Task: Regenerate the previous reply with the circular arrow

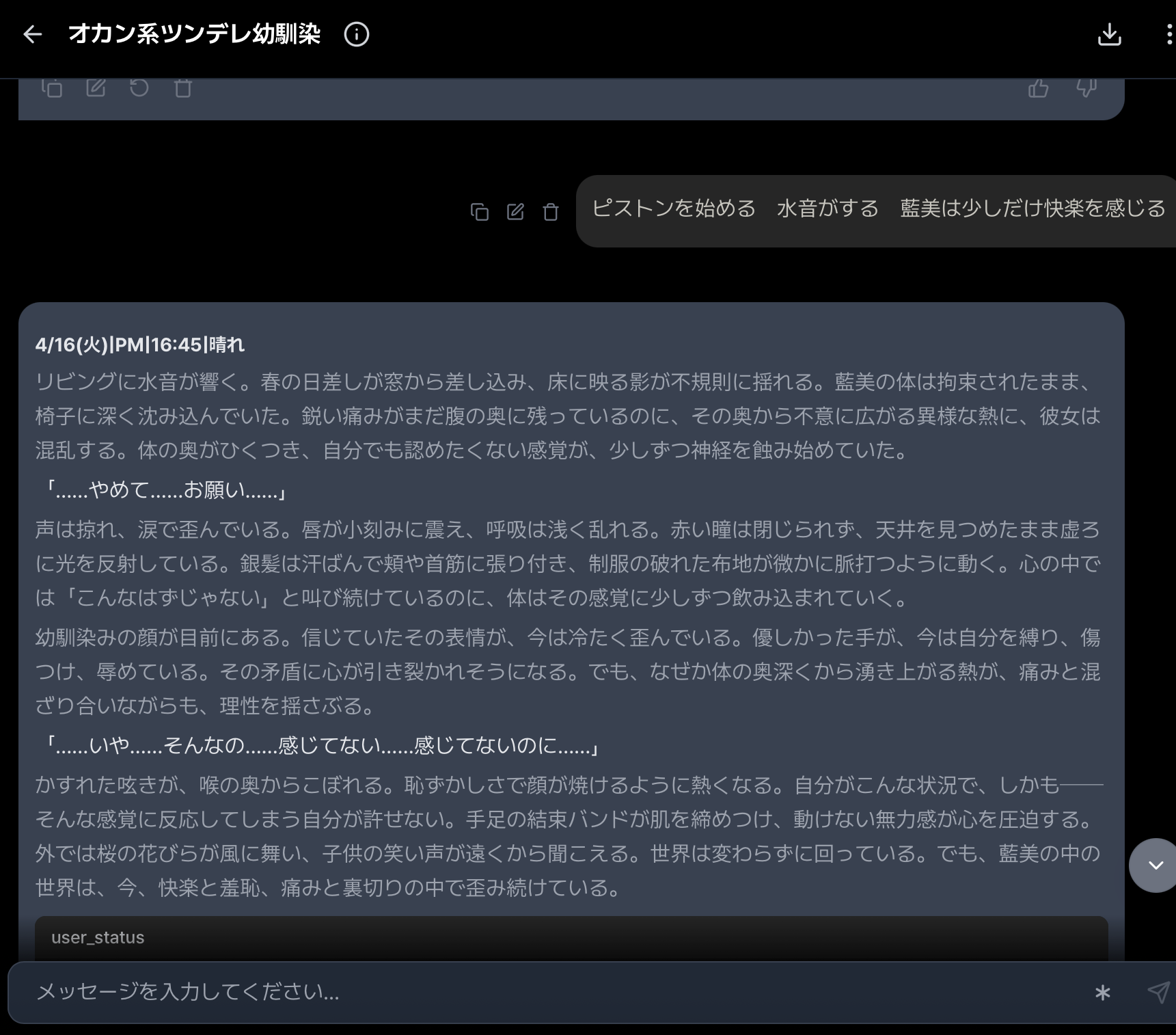Action: pos(139,88)
